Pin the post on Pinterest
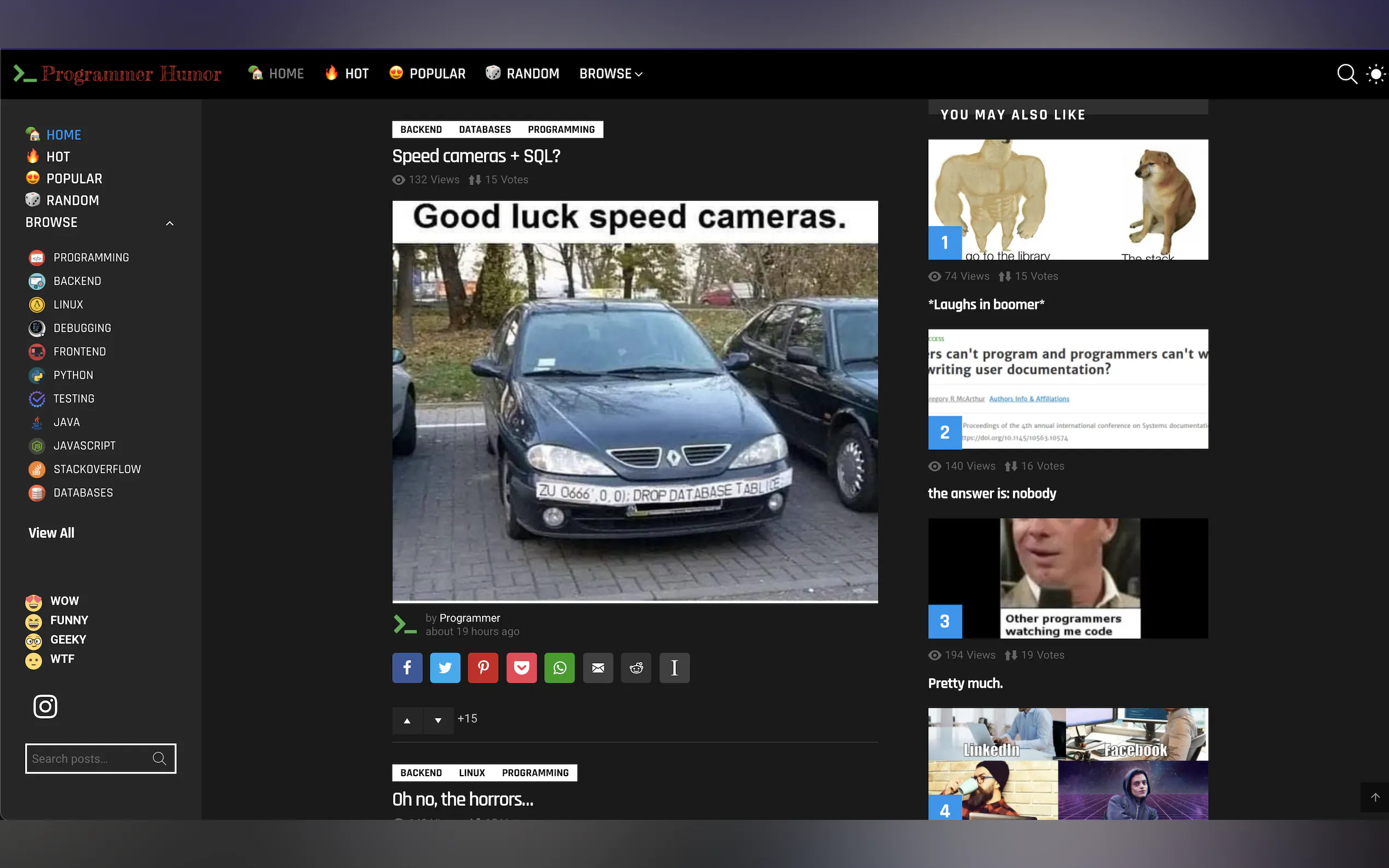1389x868 pixels. point(483,667)
